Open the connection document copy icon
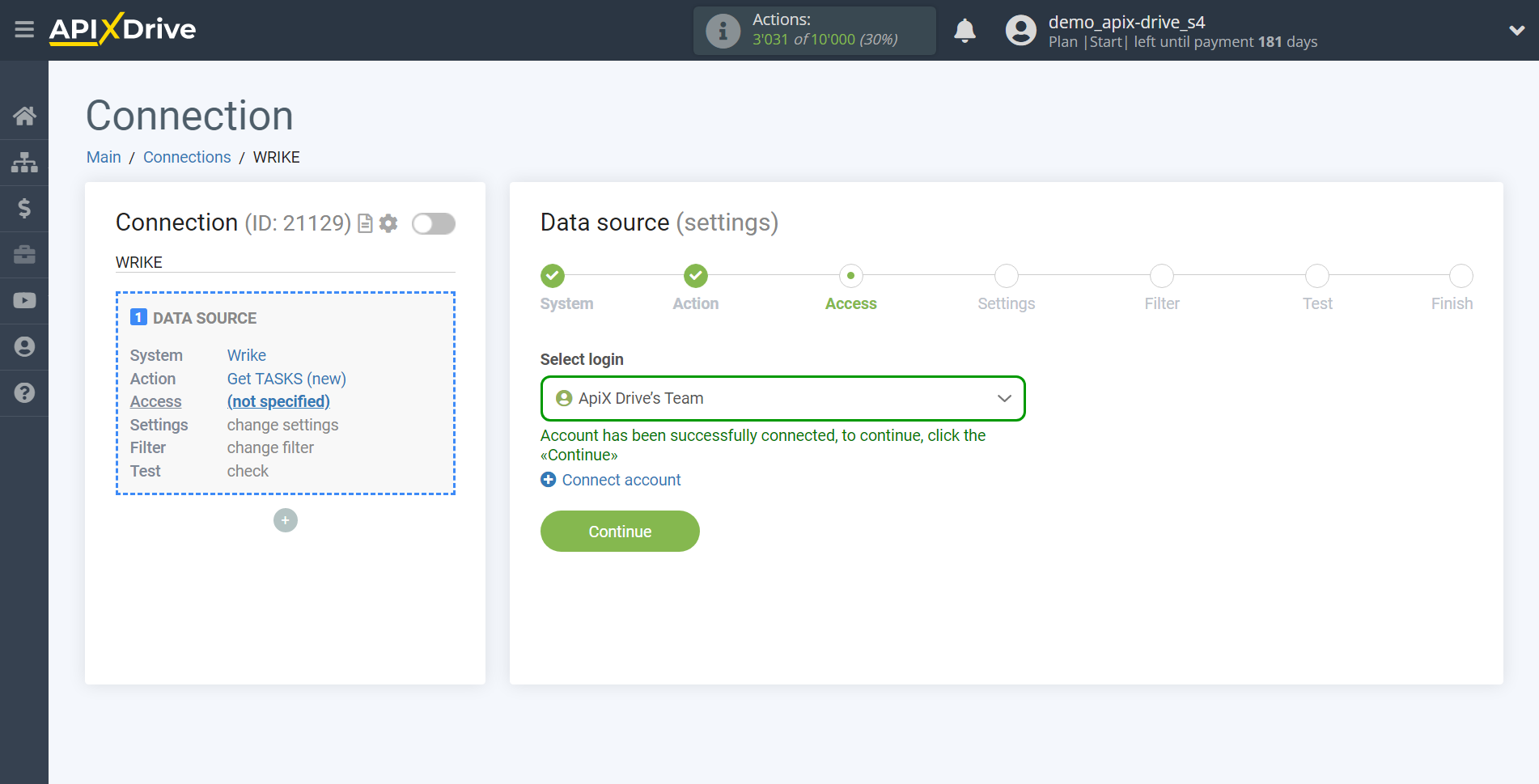1539x784 pixels. [x=365, y=223]
